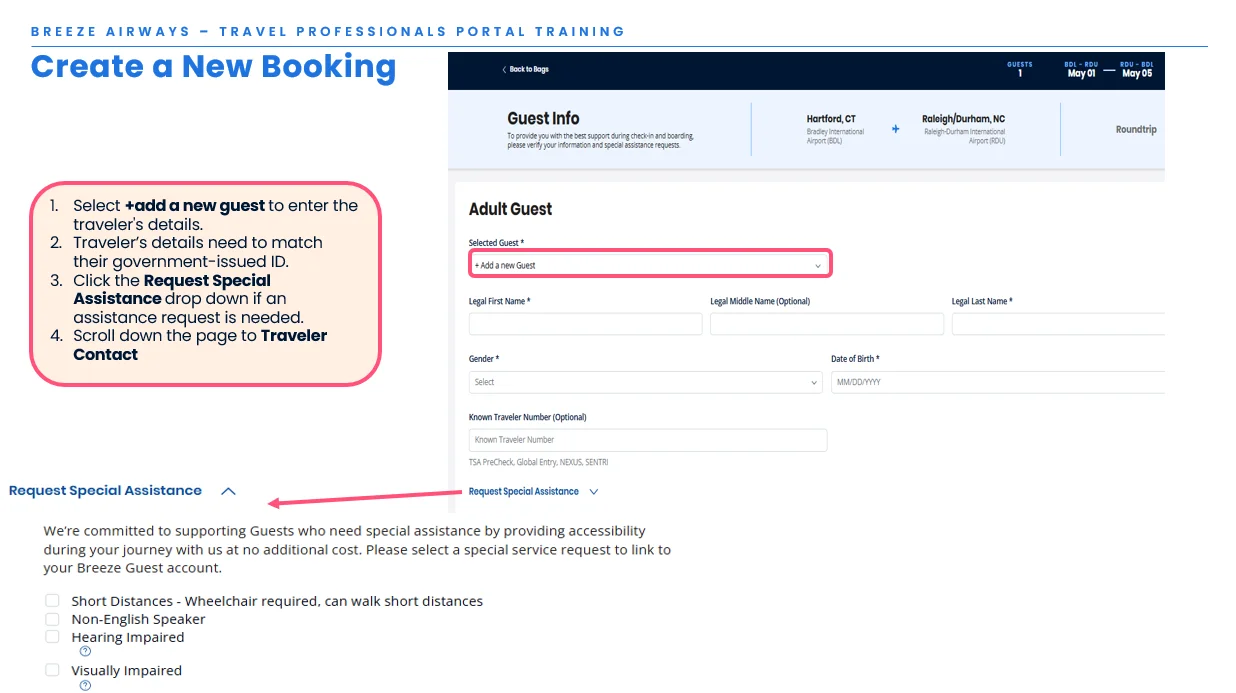Viewport: 1236px width, 693px height.
Task: Open help icon under Visually Impaired
Action: click(x=85, y=685)
